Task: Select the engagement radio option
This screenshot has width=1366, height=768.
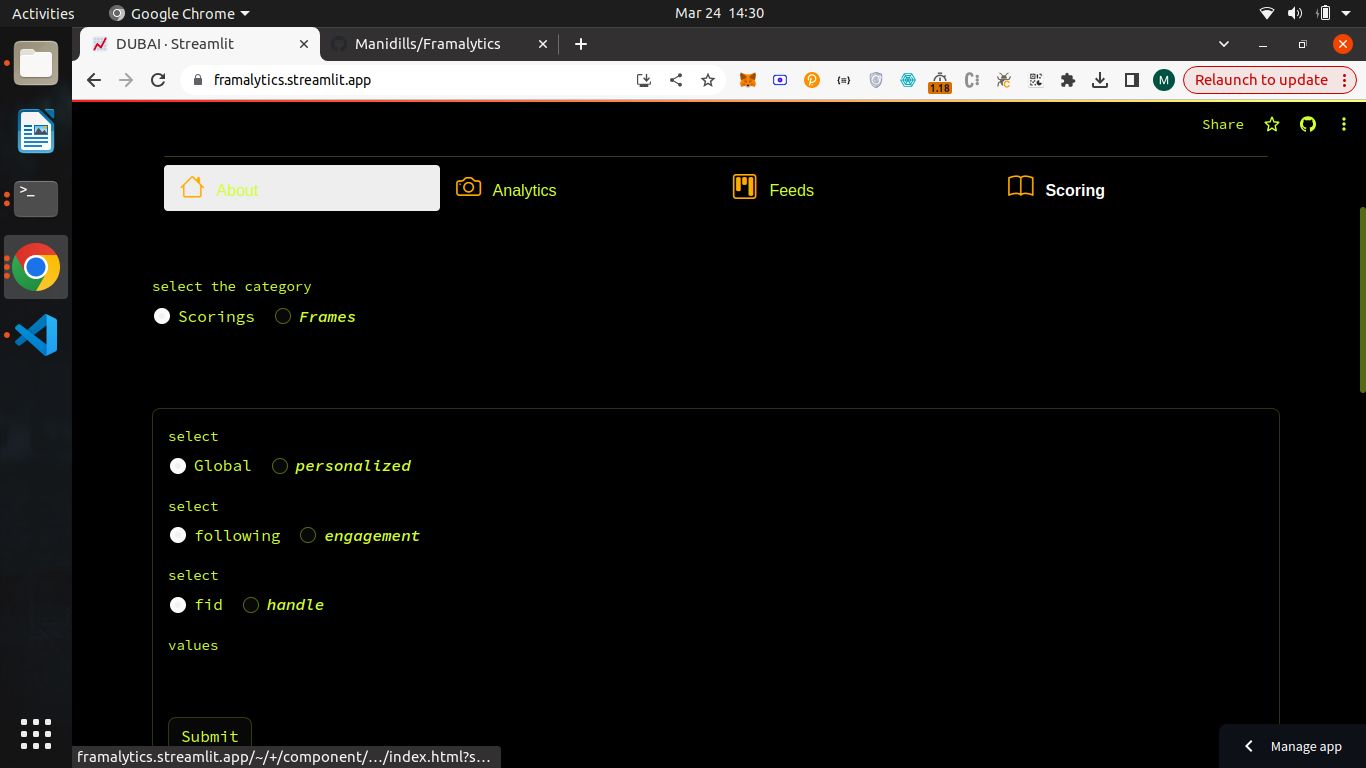Action: 360,535
